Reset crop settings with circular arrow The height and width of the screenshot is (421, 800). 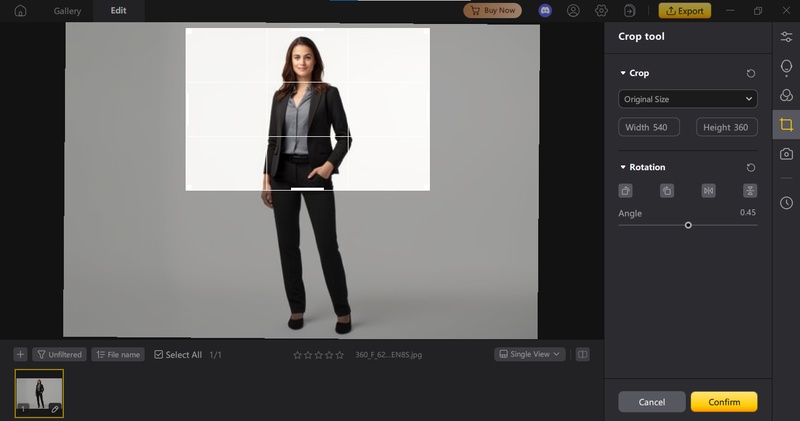[x=751, y=73]
